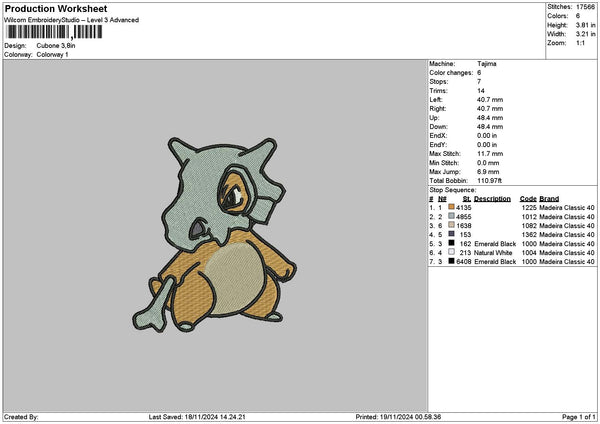Screen dimensions: 600x424
Task: Click the 'N#' column header
Action: pos(442,199)
